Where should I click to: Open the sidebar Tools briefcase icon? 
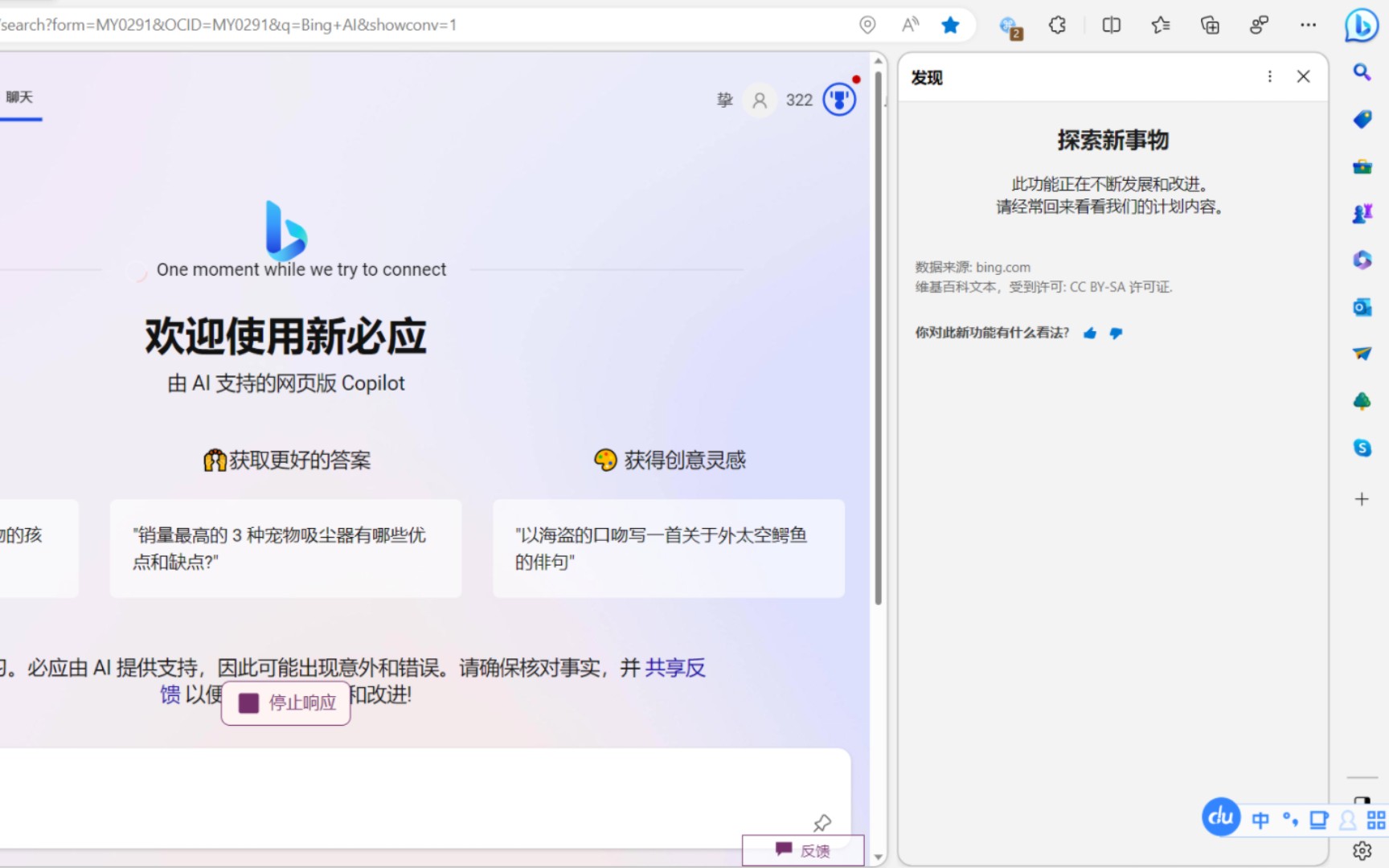click(x=1362, y=166)
